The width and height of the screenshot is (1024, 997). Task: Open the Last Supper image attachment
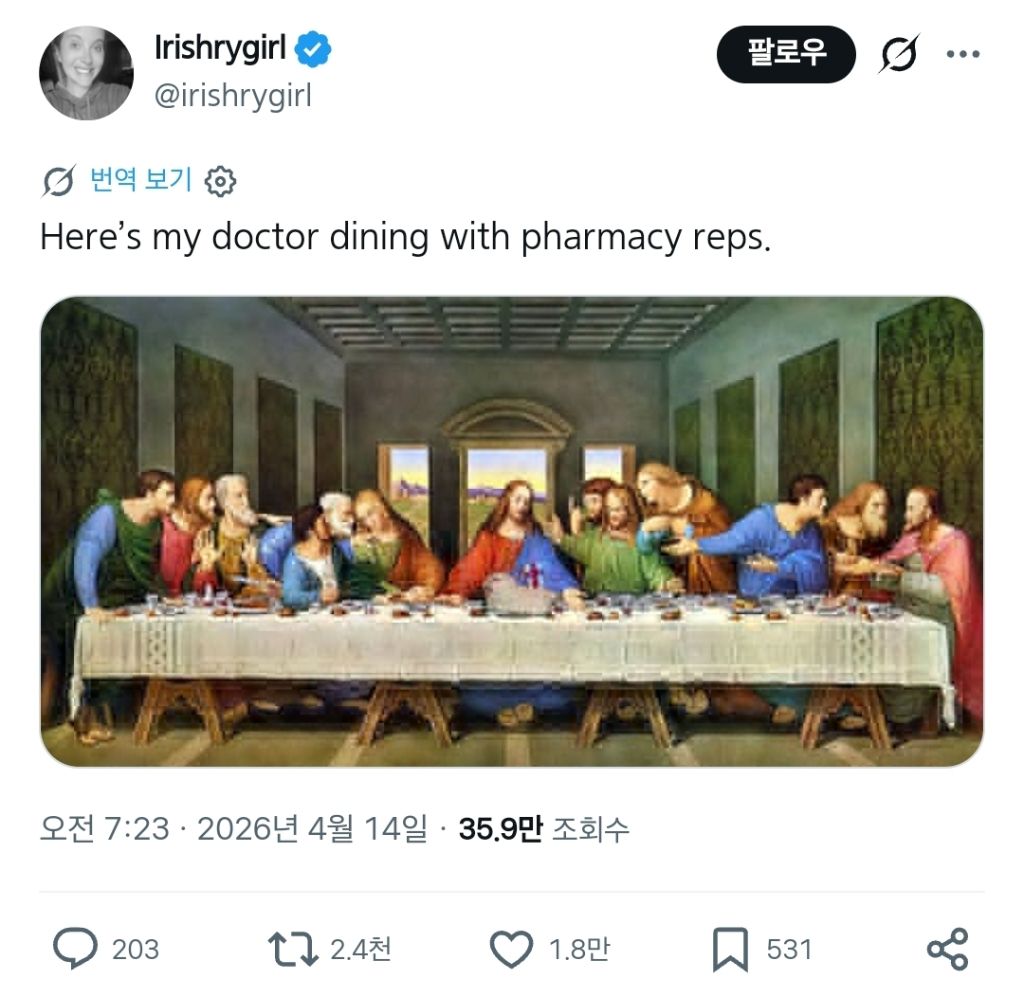(511, 531)
